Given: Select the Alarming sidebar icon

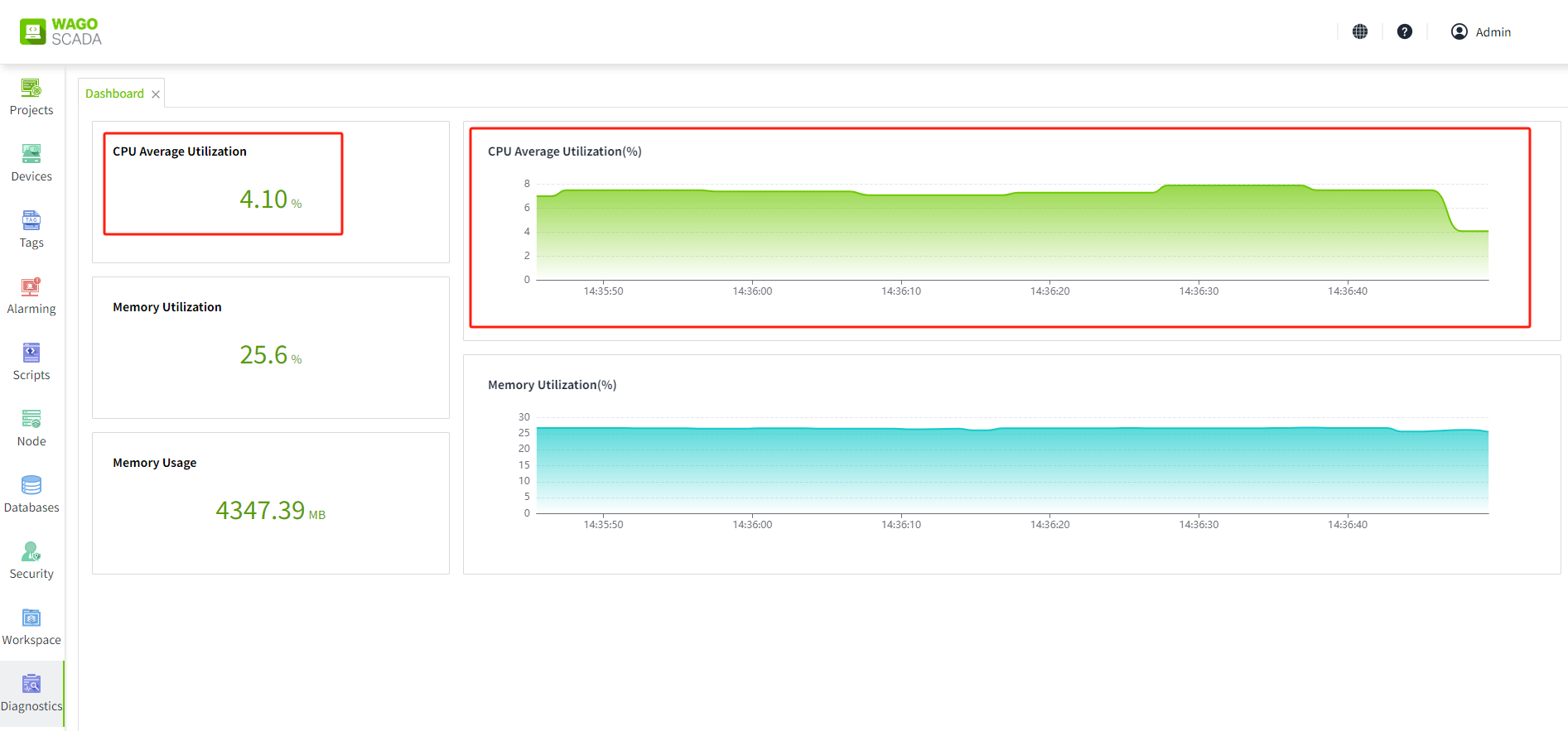Looking at the screenshot, I should pyautogui.click(x=31, y=296).
